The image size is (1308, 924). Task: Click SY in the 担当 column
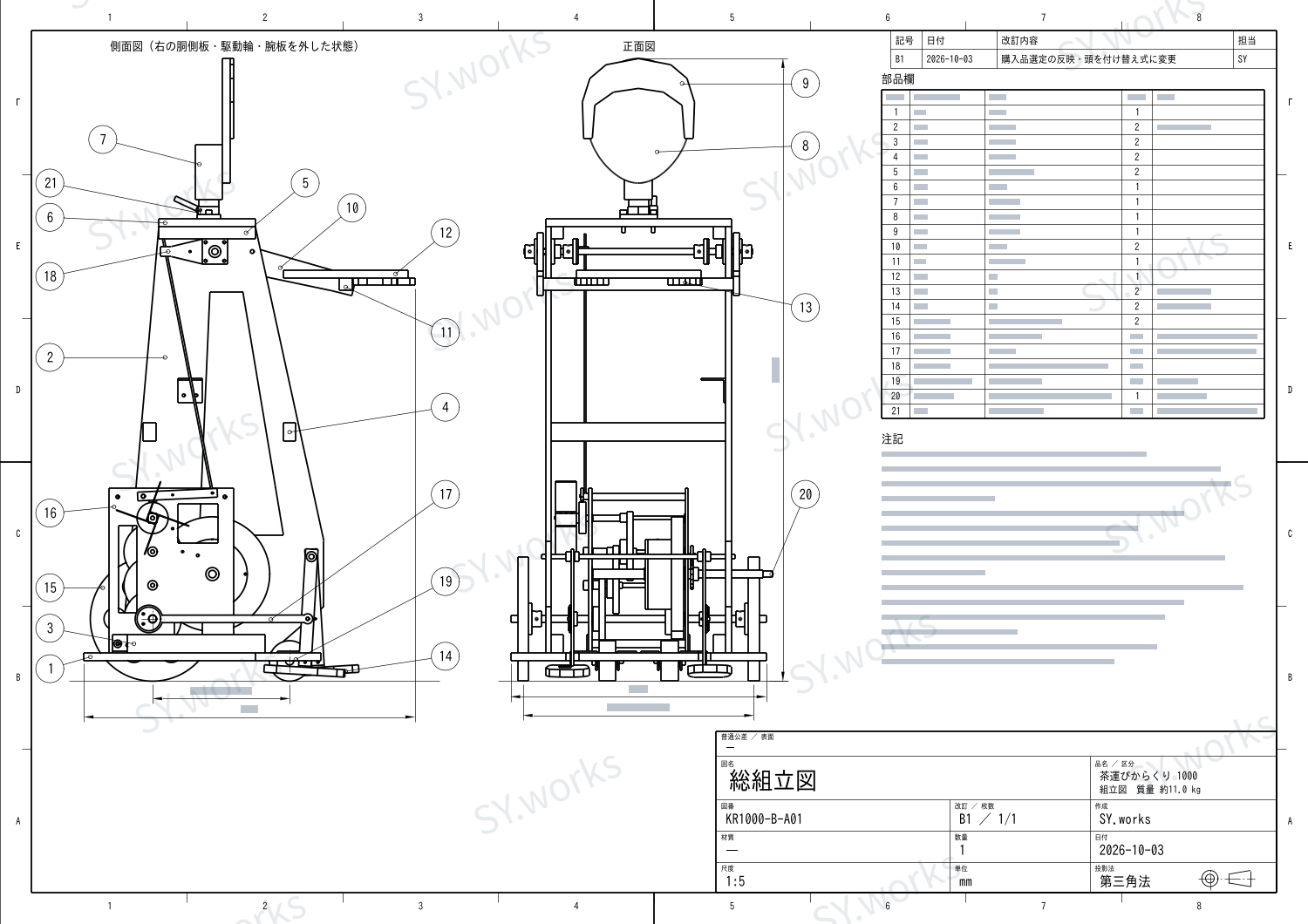1243,59
